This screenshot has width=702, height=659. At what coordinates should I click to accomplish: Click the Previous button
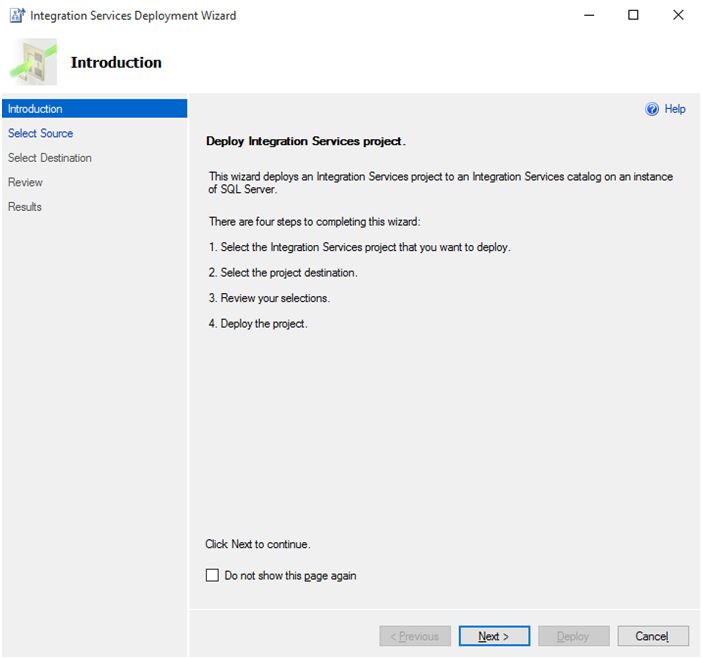point(415,636)
